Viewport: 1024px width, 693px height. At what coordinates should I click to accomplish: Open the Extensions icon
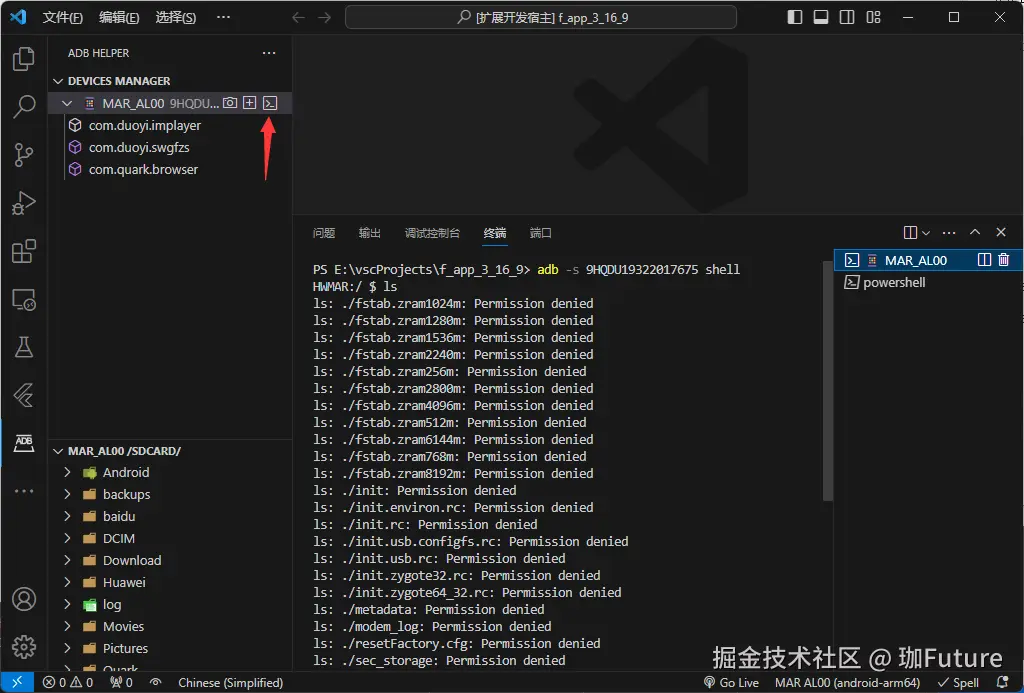click(24, 251)
